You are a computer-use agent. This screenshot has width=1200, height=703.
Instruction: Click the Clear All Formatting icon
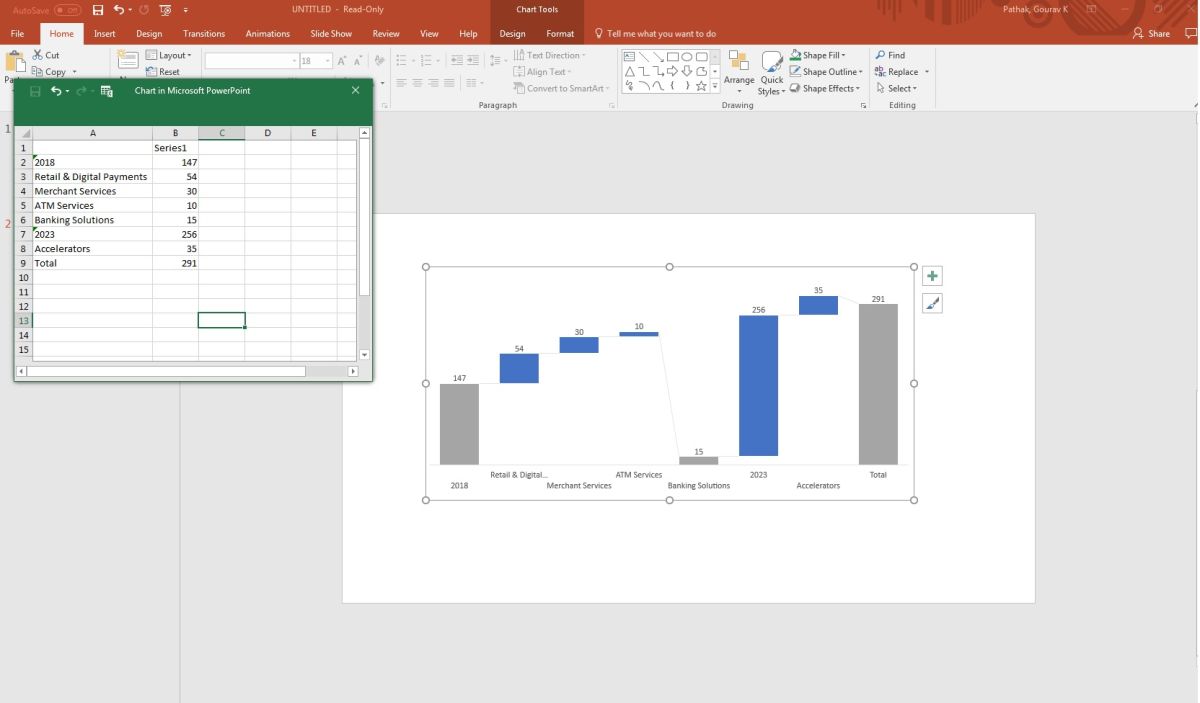pos(380,61)
